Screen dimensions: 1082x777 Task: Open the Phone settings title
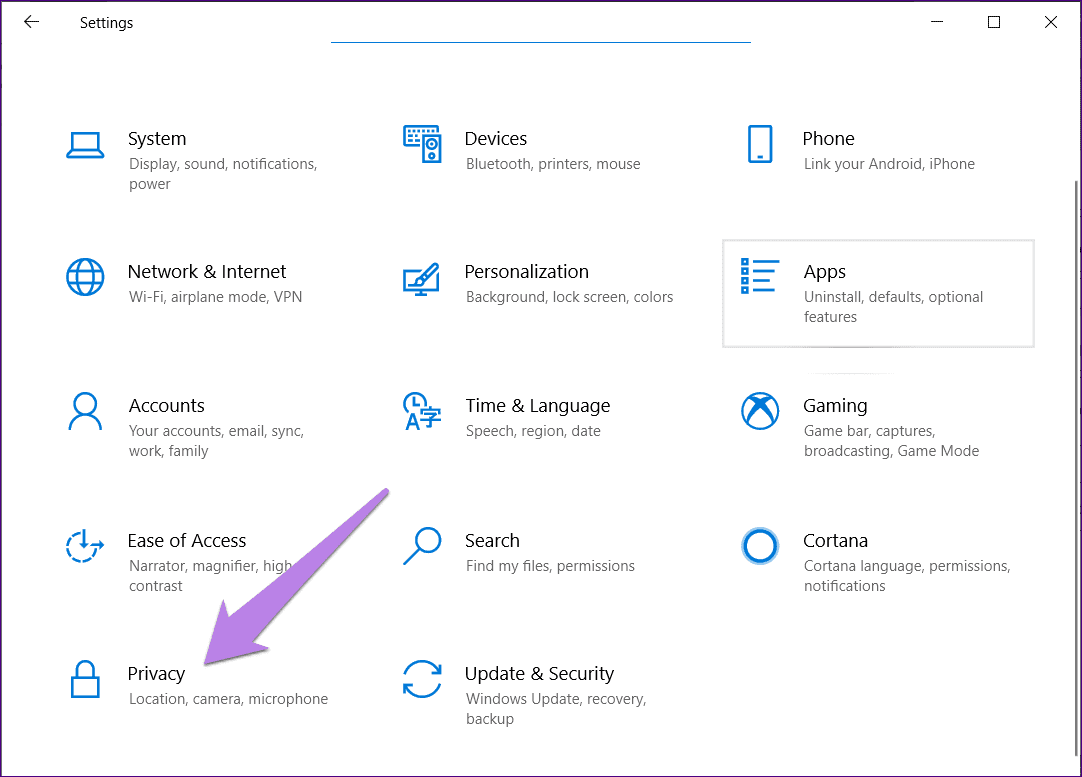828,139
